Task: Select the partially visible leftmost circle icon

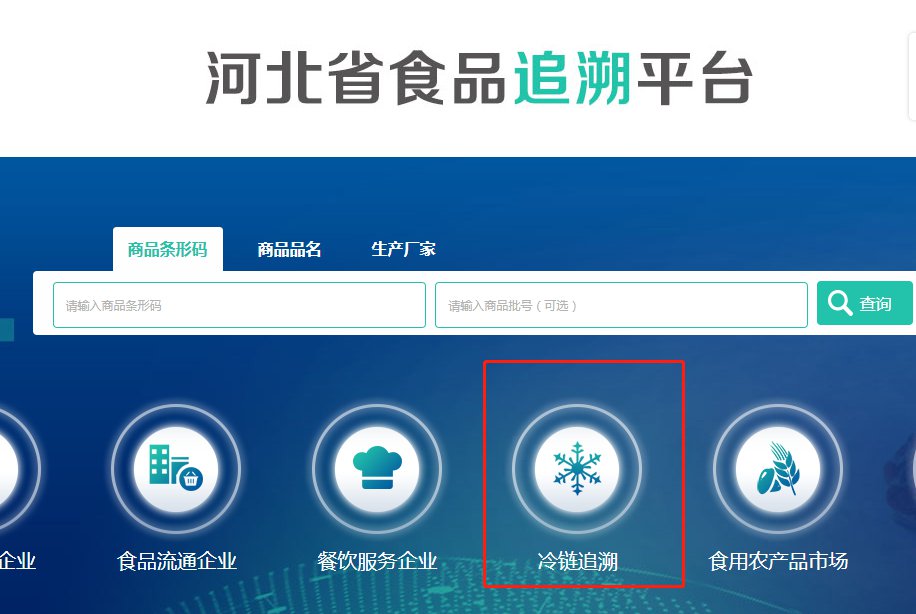Action: click(x=18, y=469)
